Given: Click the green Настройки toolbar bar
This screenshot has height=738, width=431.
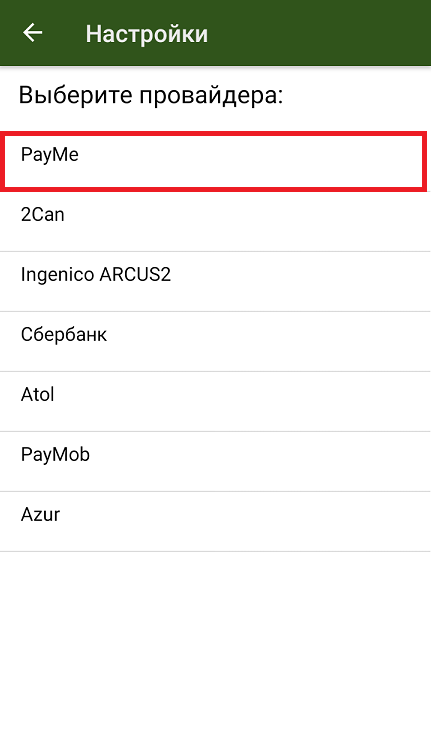Looking at the screenshot, I should (x=216, y=33).
